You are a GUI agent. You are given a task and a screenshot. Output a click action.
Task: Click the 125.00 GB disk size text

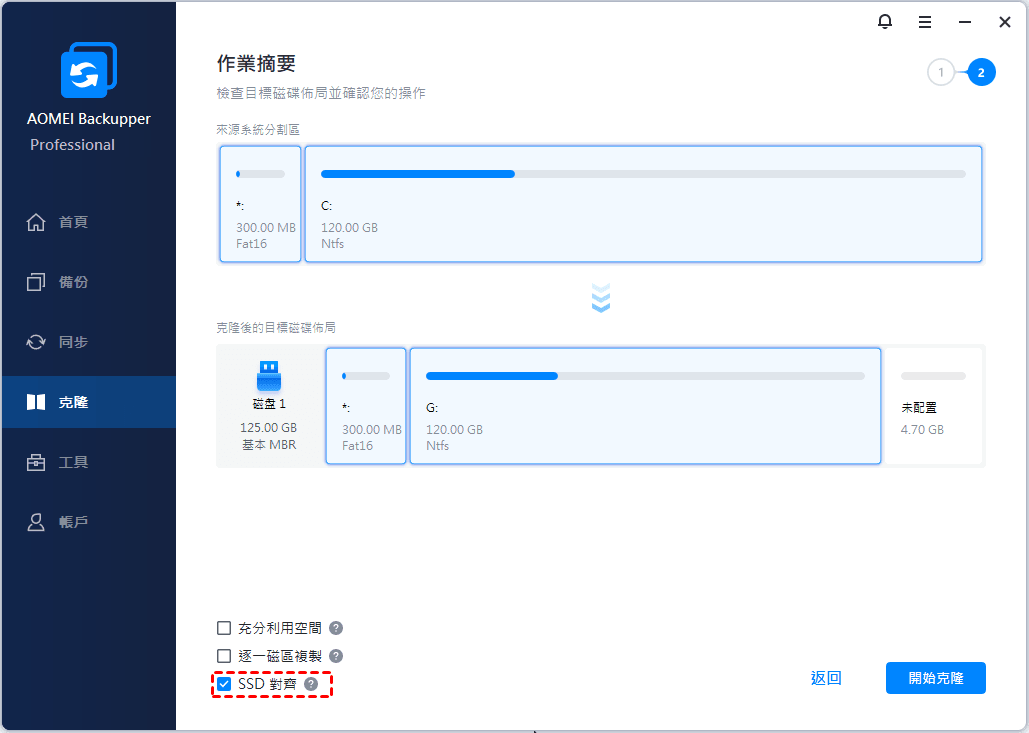coord(268,428)
